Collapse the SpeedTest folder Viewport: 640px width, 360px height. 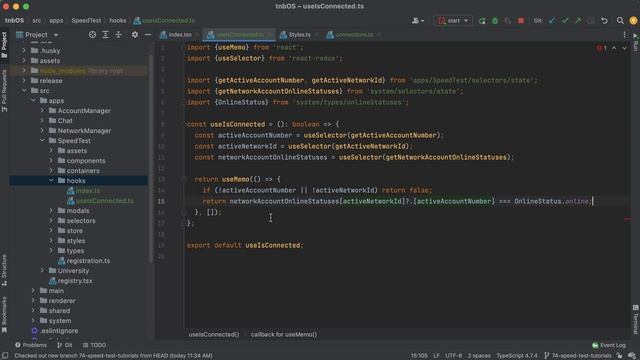pyautogui.click(x=42, y=140)
